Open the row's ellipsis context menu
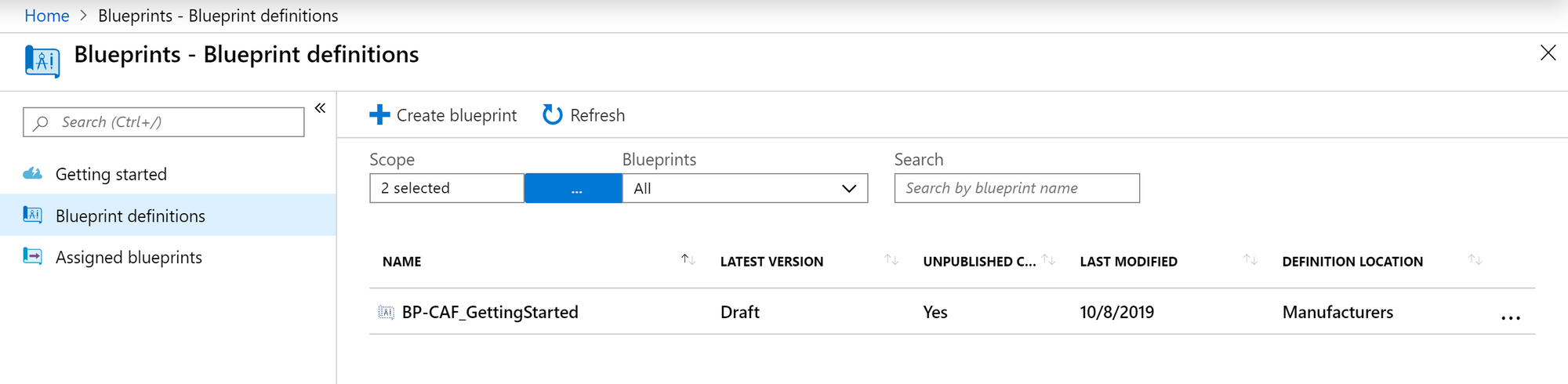 [x=1510, y=317]
